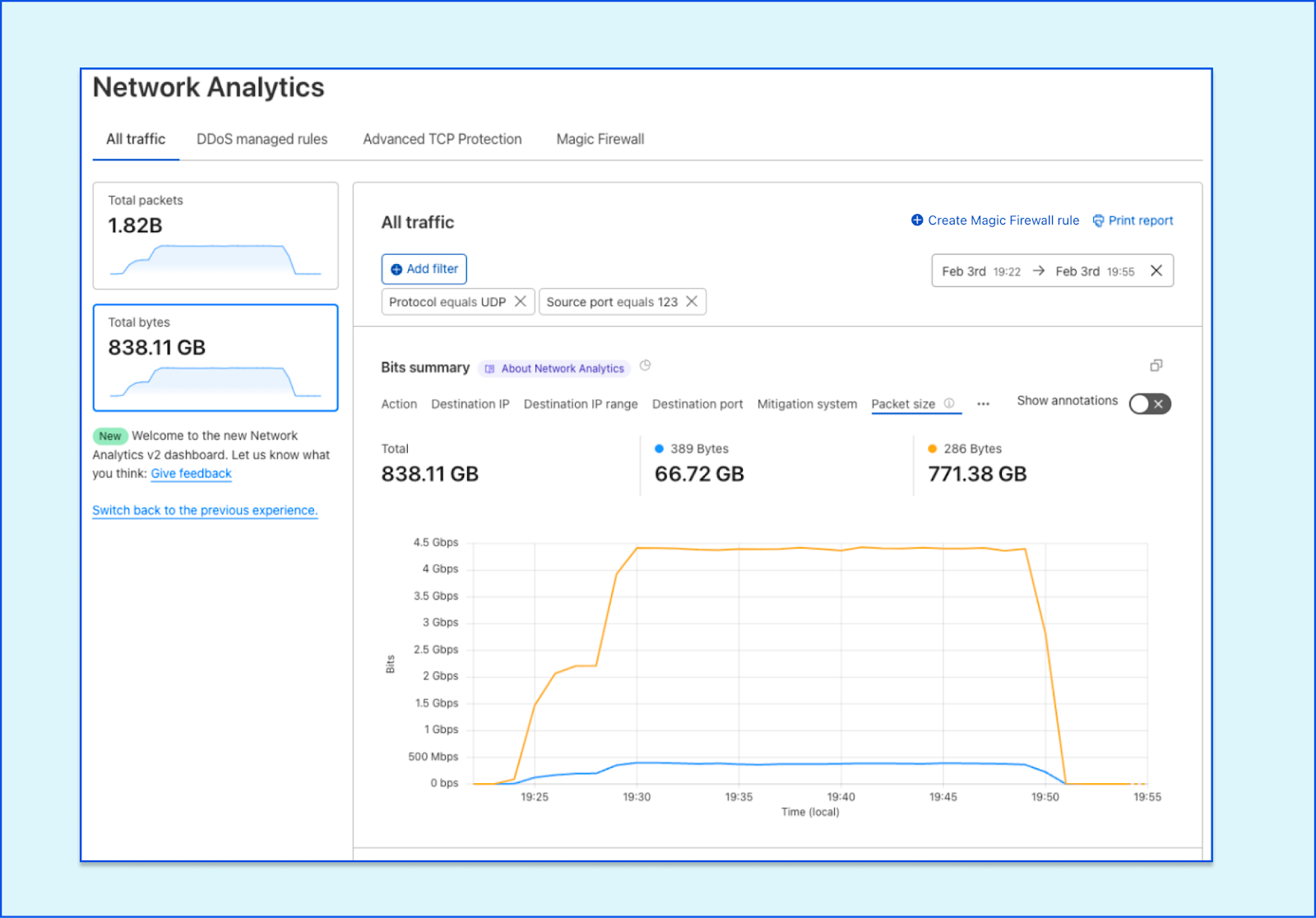Expand more dimensions with the ellipsis

pyautogui.click(x=983, y=404)
